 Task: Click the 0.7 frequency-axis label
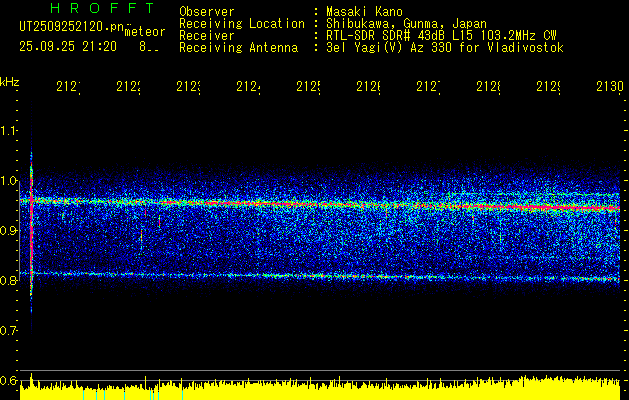tap(8, 331)
